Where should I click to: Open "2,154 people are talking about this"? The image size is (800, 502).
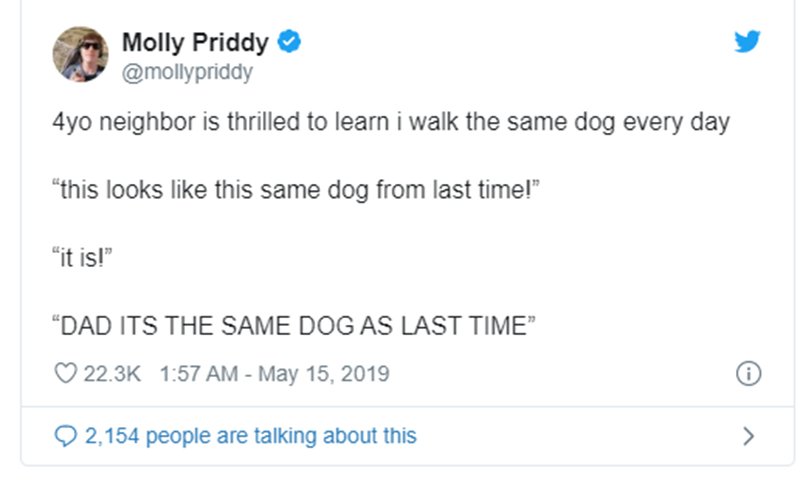[251, 436]
